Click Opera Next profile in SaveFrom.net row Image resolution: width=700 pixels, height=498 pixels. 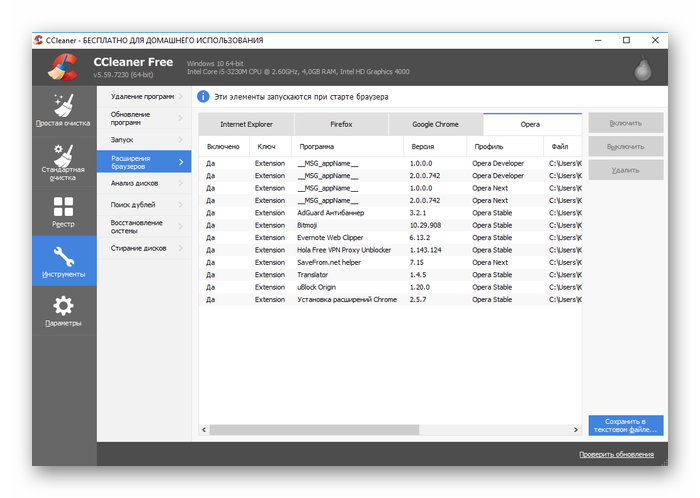click(490, 262)
